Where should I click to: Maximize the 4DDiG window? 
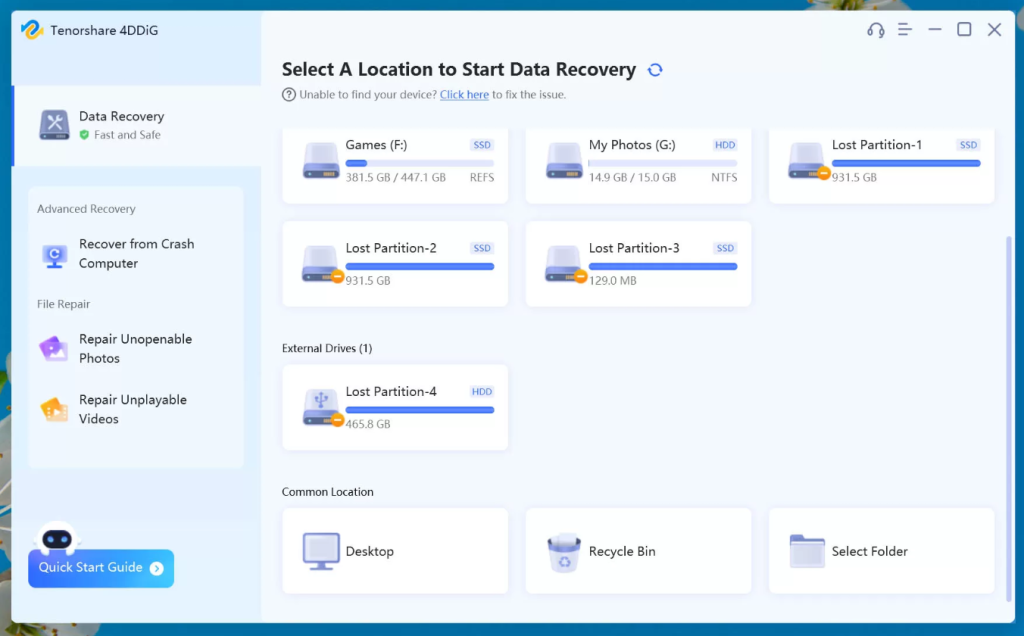coord(964,29)
